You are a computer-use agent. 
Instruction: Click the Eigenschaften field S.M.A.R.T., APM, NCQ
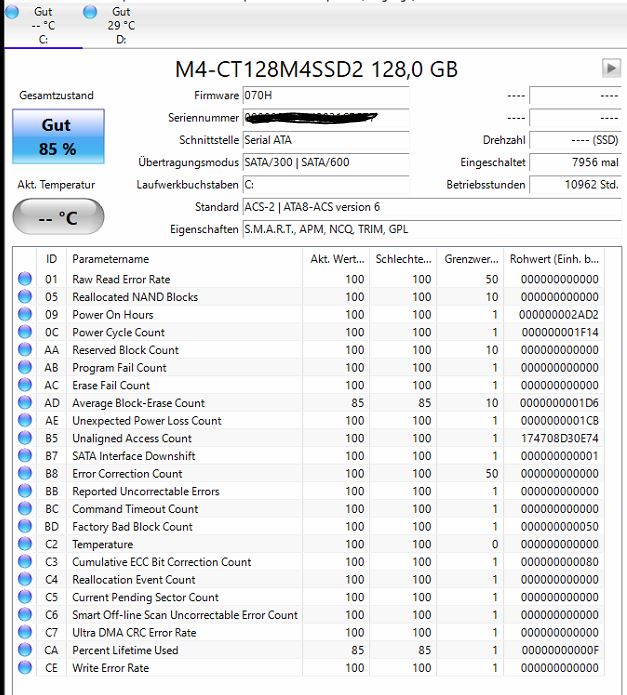click(x=432, y=229)
